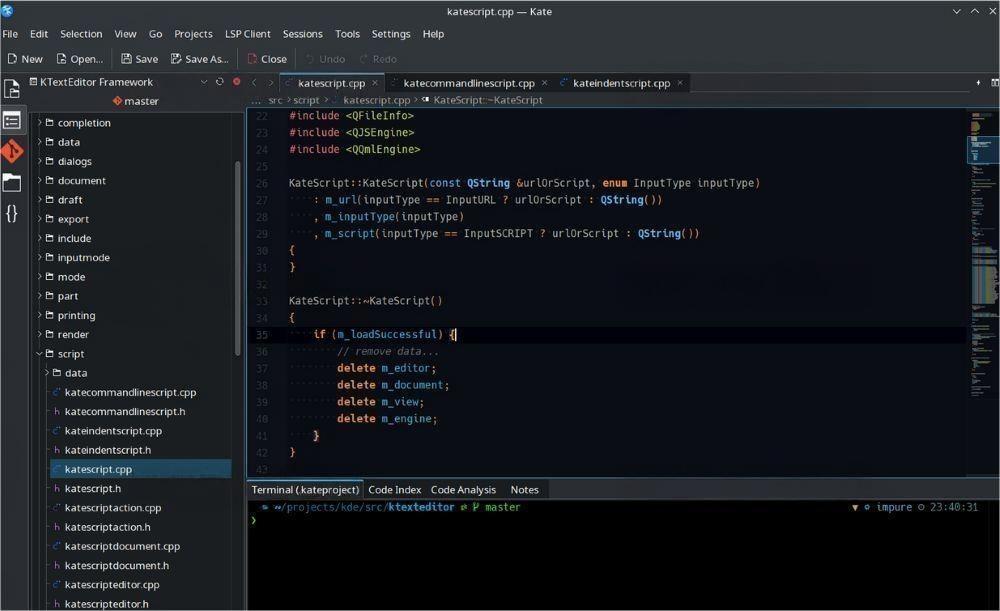Collapse the script folder
This screenshot has width=1000, height=611.
point(40,354)
